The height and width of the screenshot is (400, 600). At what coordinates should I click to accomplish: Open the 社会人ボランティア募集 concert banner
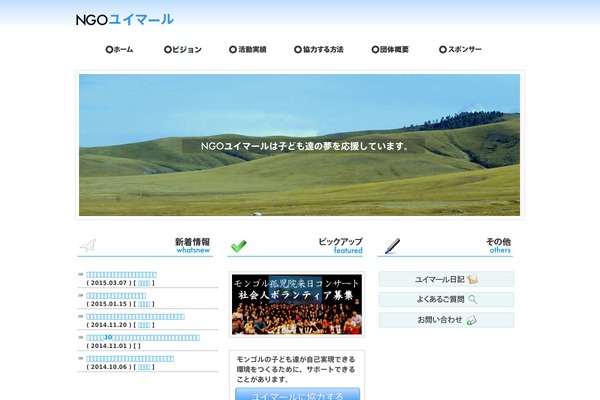(x=297, y=305)
